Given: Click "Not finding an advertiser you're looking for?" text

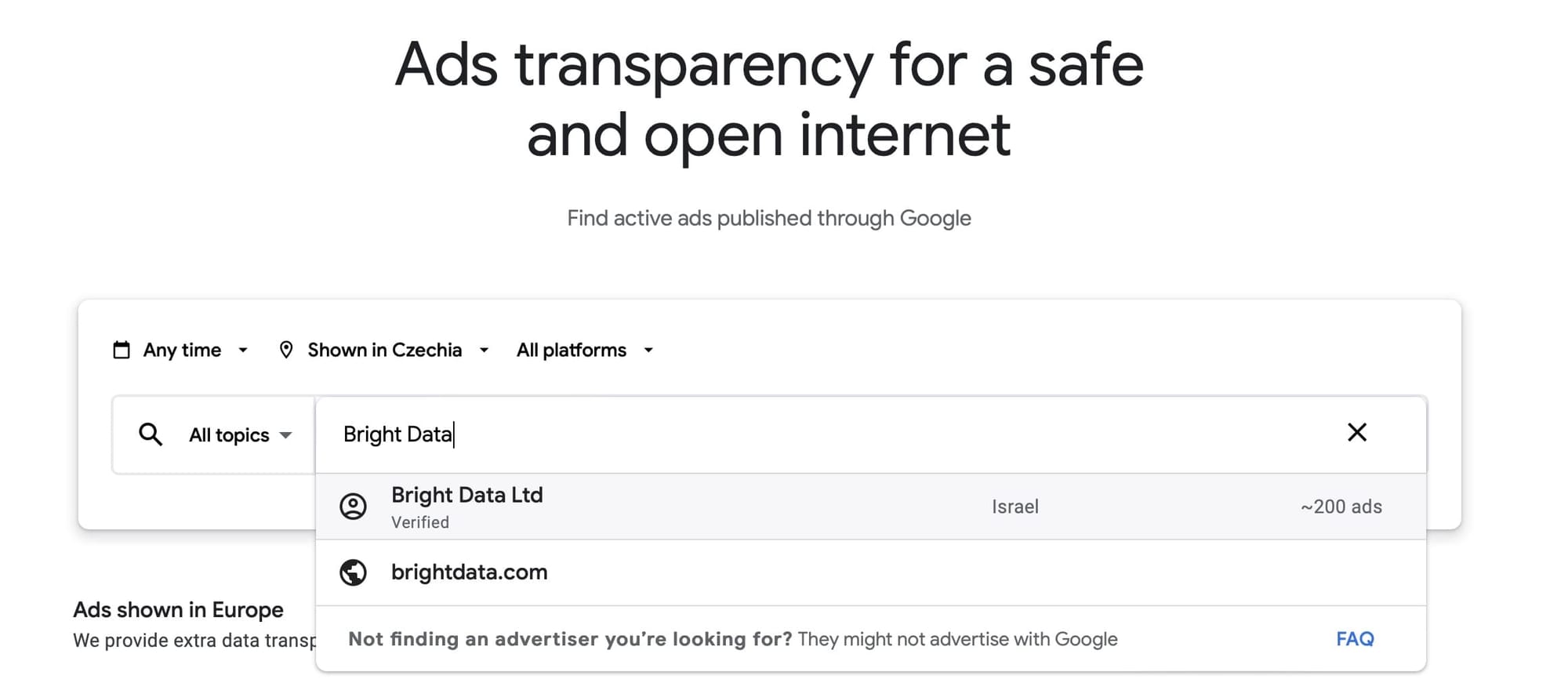Looking at the screenshot, I should pyautogui.click(x=571, y=638).
